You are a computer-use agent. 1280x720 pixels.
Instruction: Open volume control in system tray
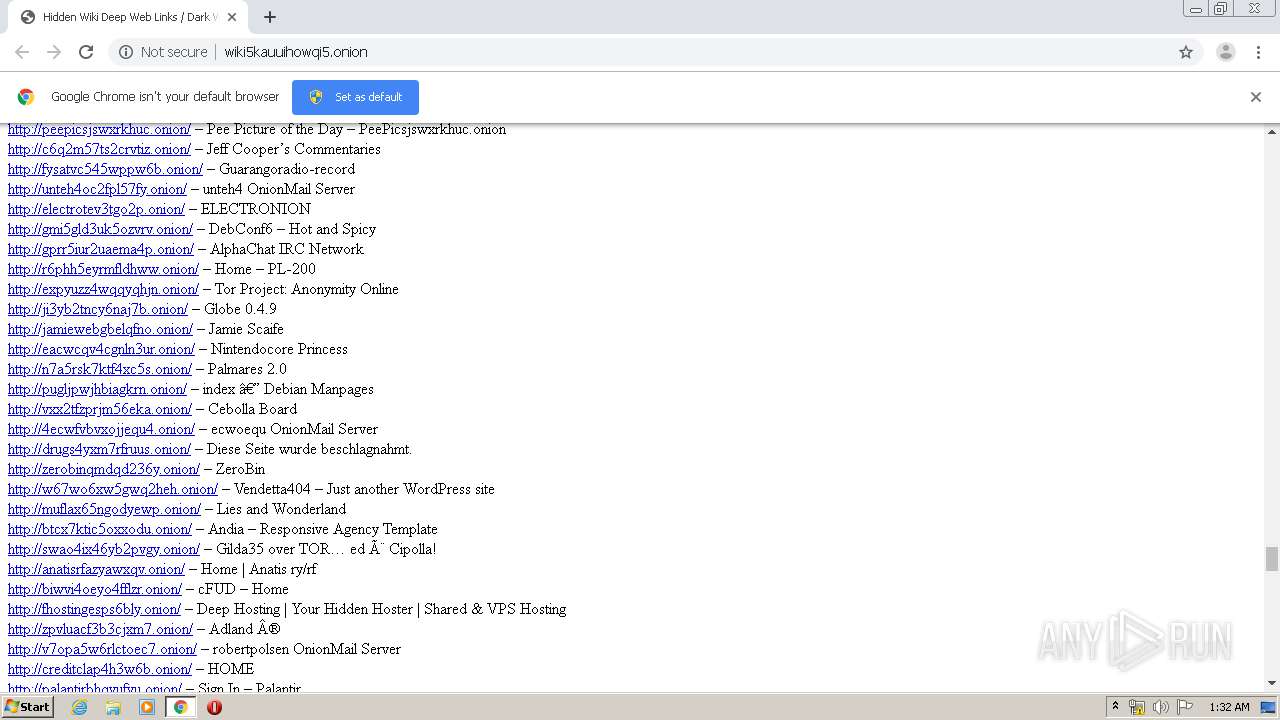point(1160,707)
